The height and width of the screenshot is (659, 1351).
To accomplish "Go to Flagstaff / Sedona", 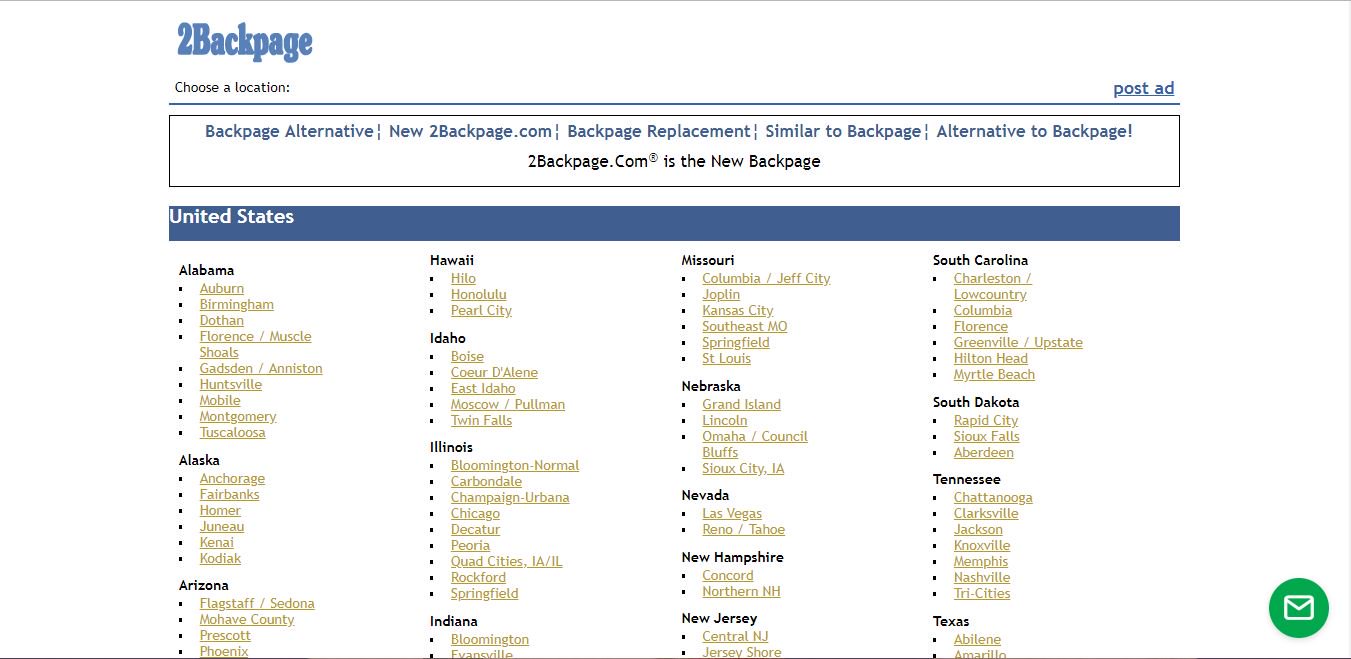I will tap(257, 603).
